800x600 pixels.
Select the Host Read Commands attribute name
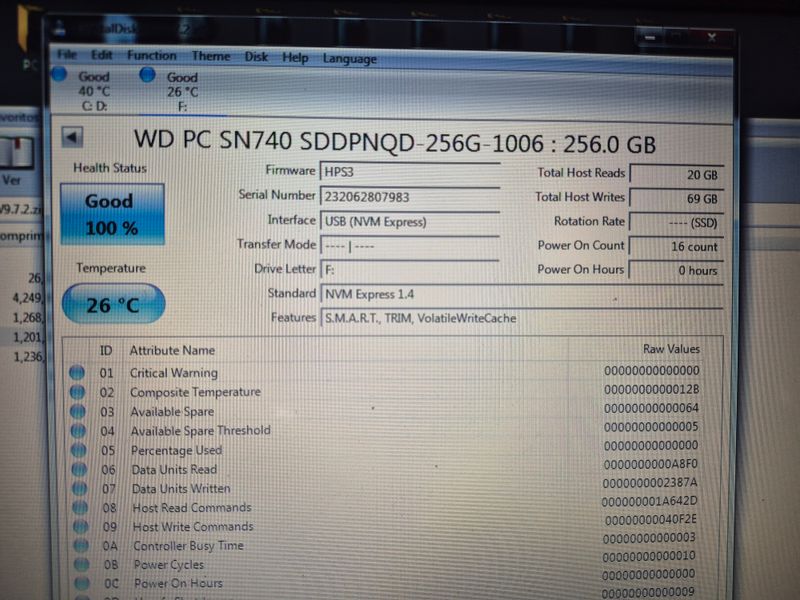pyautogui.click(x=192, y=508)
